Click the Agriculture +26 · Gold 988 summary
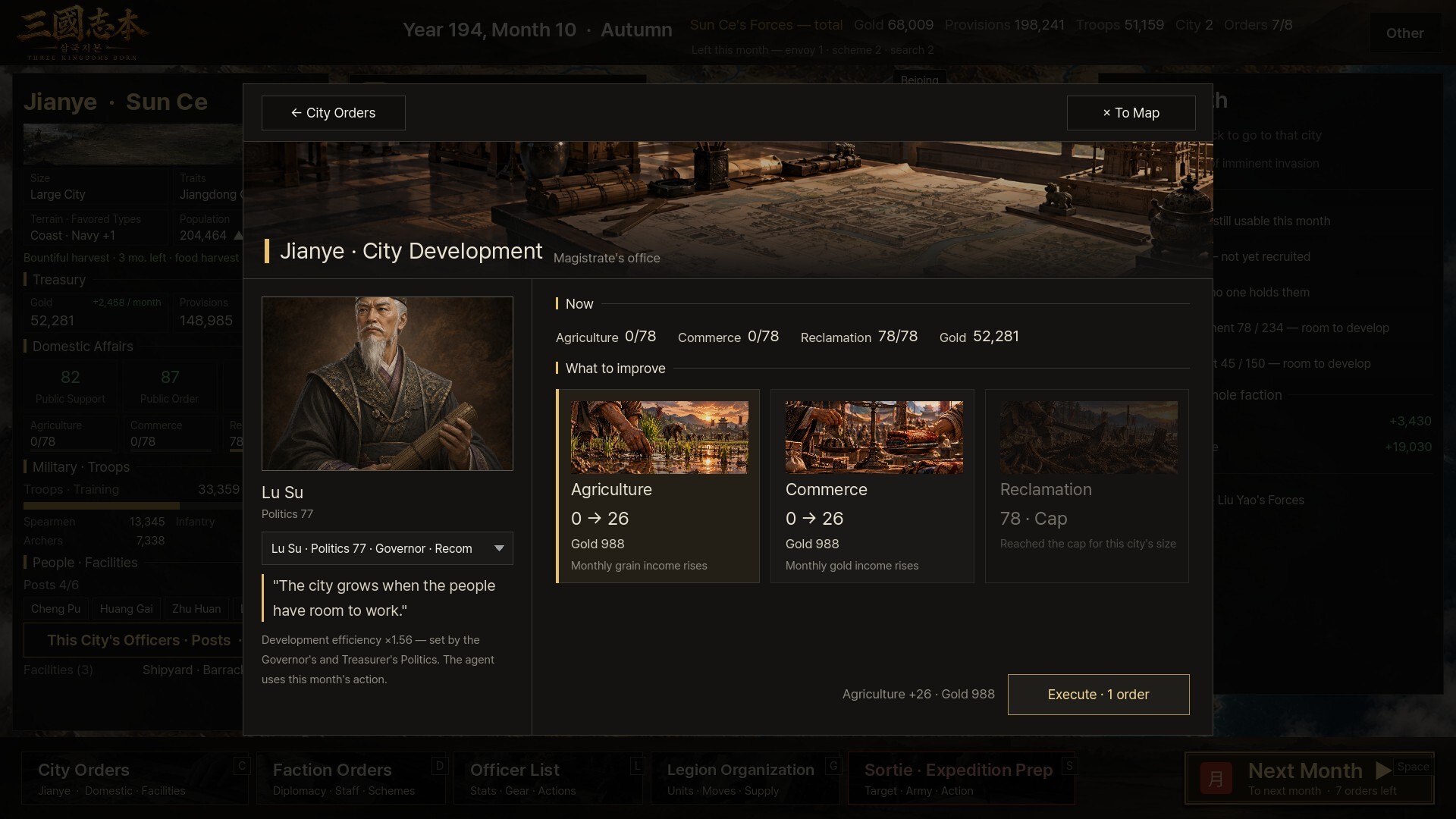This screenshot has width=1456, height=819. coord(918,695)
